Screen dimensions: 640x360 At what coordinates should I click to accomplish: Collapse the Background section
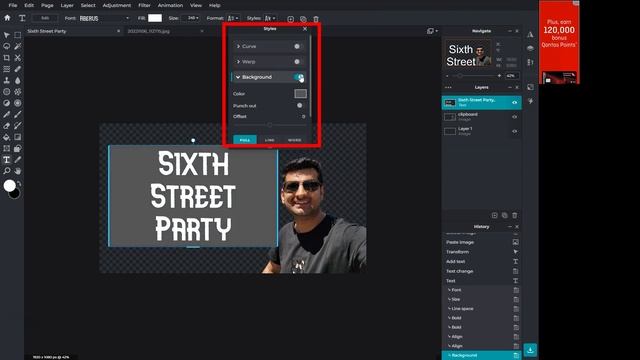click(x=238, y=77)
